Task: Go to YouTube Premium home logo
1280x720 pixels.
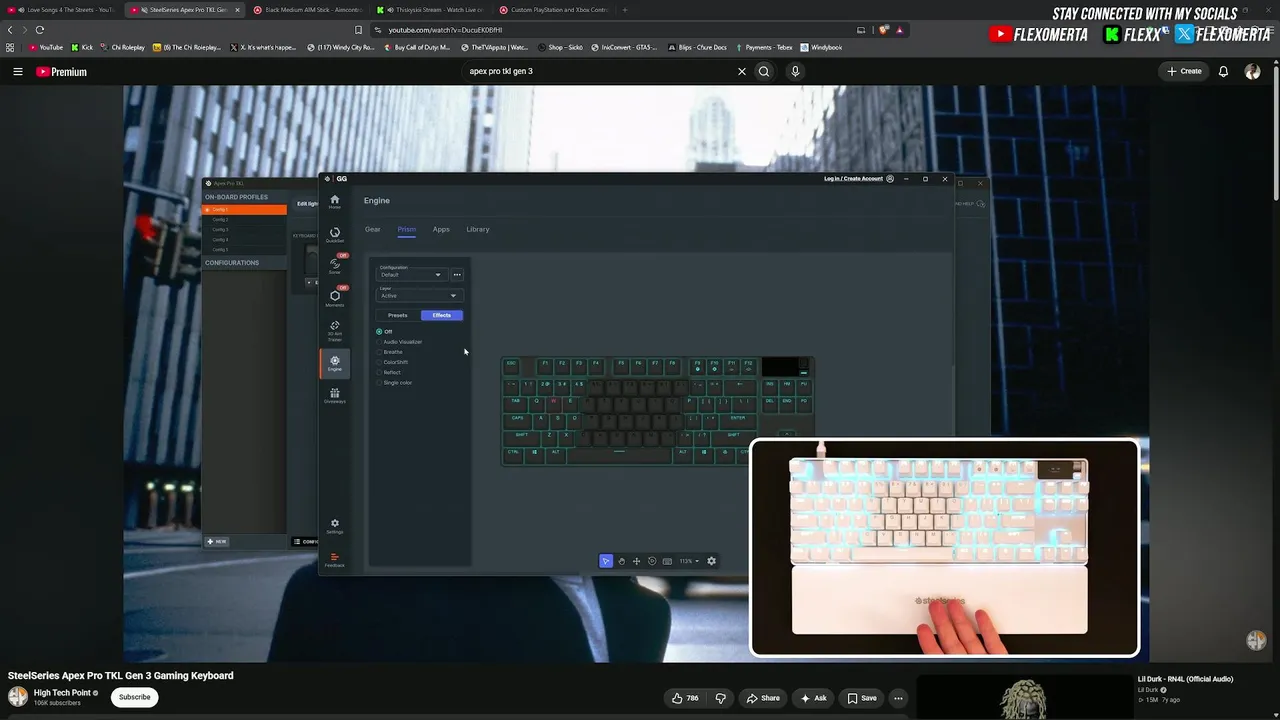Action: coord(61,72)
